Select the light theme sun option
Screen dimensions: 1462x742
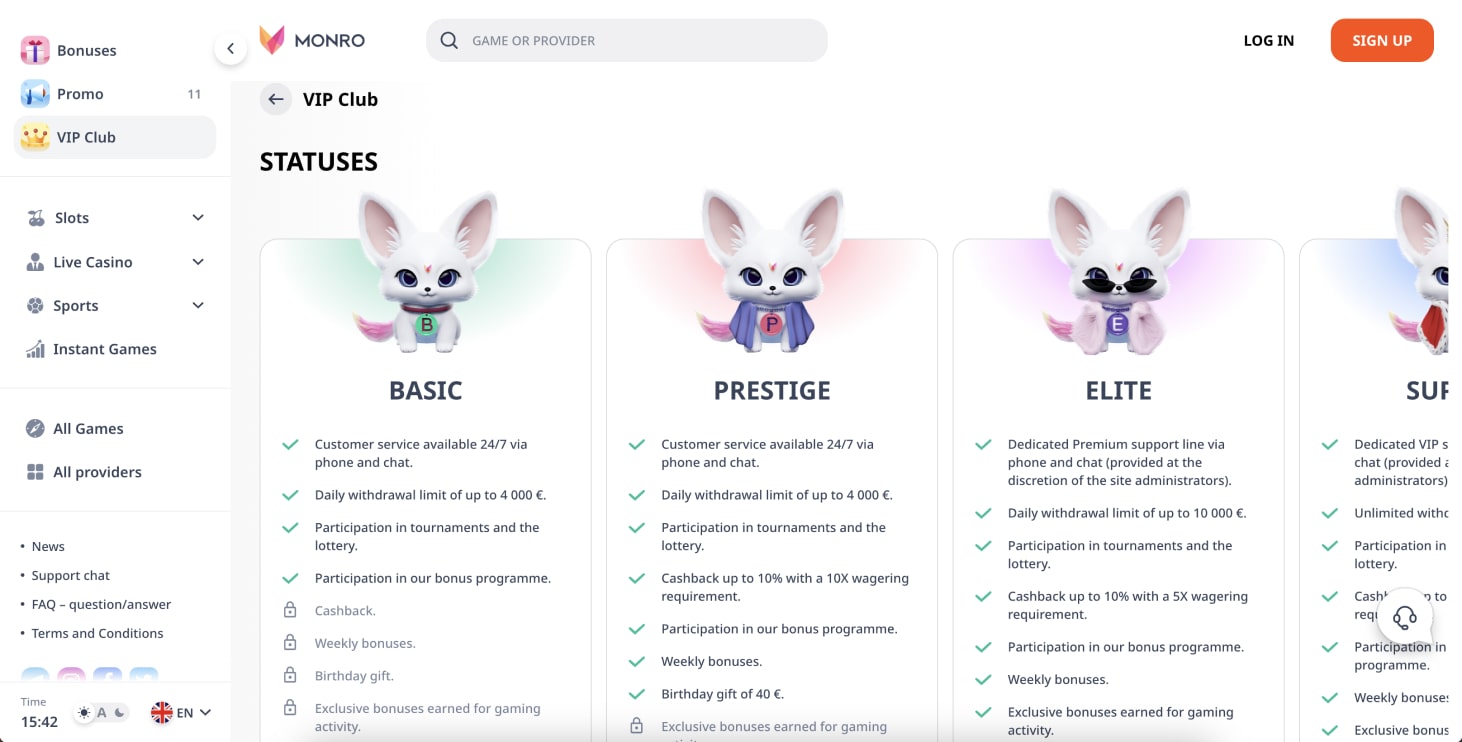tap(84, 713)
